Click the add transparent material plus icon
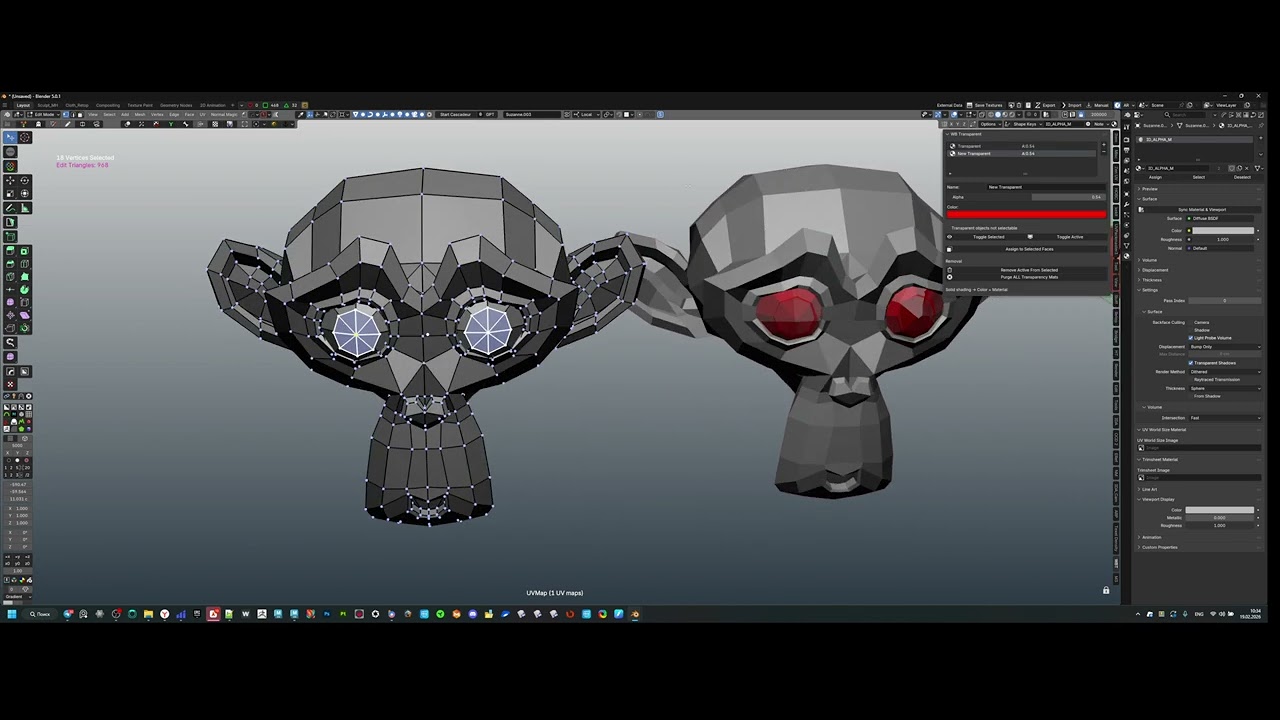The height and width of the screenshot is (720, 1280). click(1104, 146)
